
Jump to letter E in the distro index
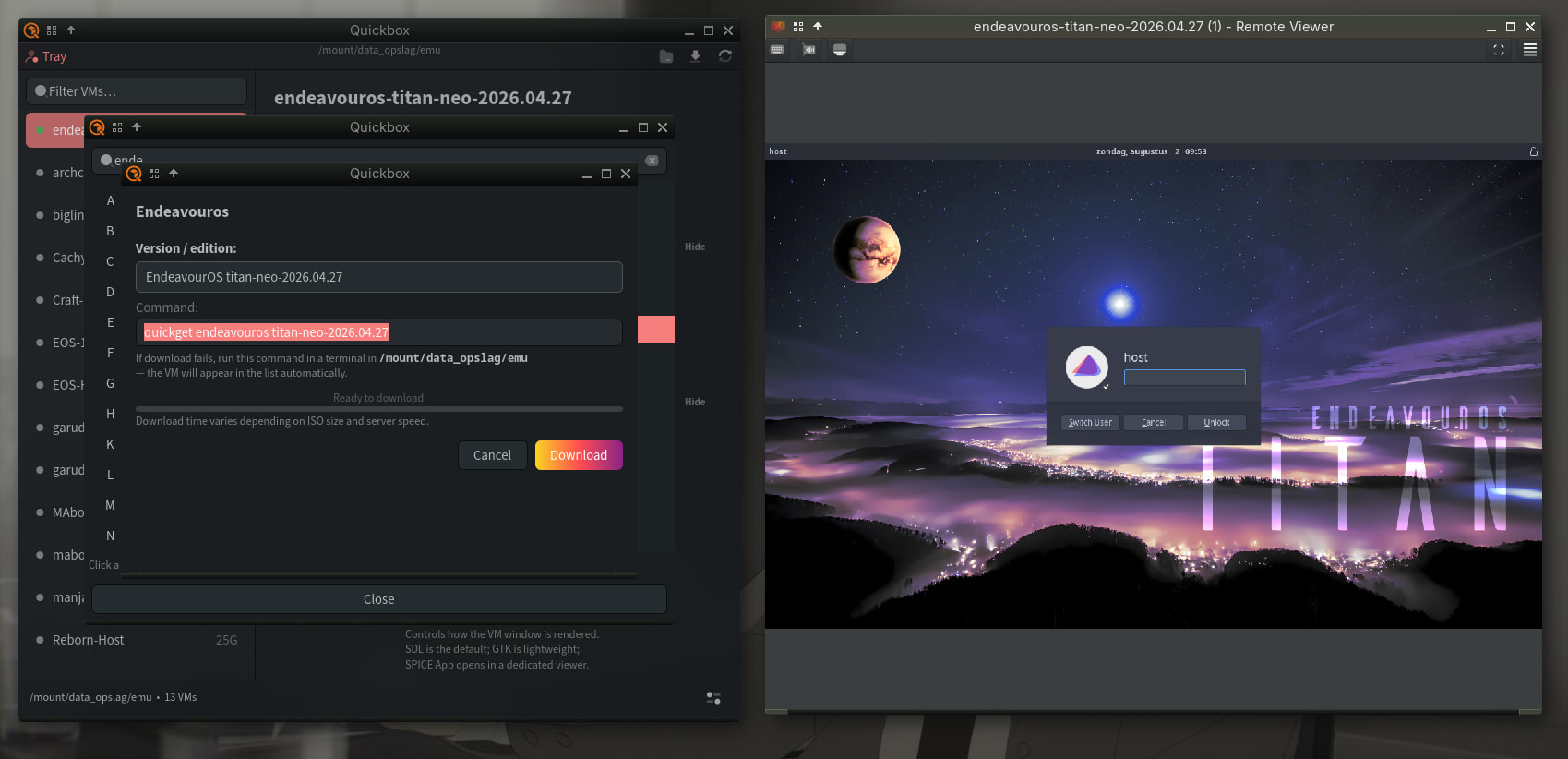click(x=111, y=322)
